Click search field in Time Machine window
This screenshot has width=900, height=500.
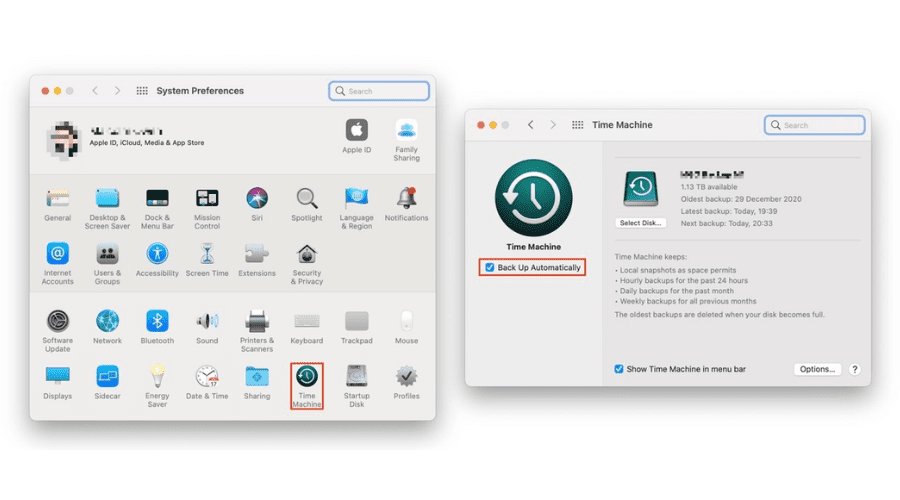click(814, 125)
